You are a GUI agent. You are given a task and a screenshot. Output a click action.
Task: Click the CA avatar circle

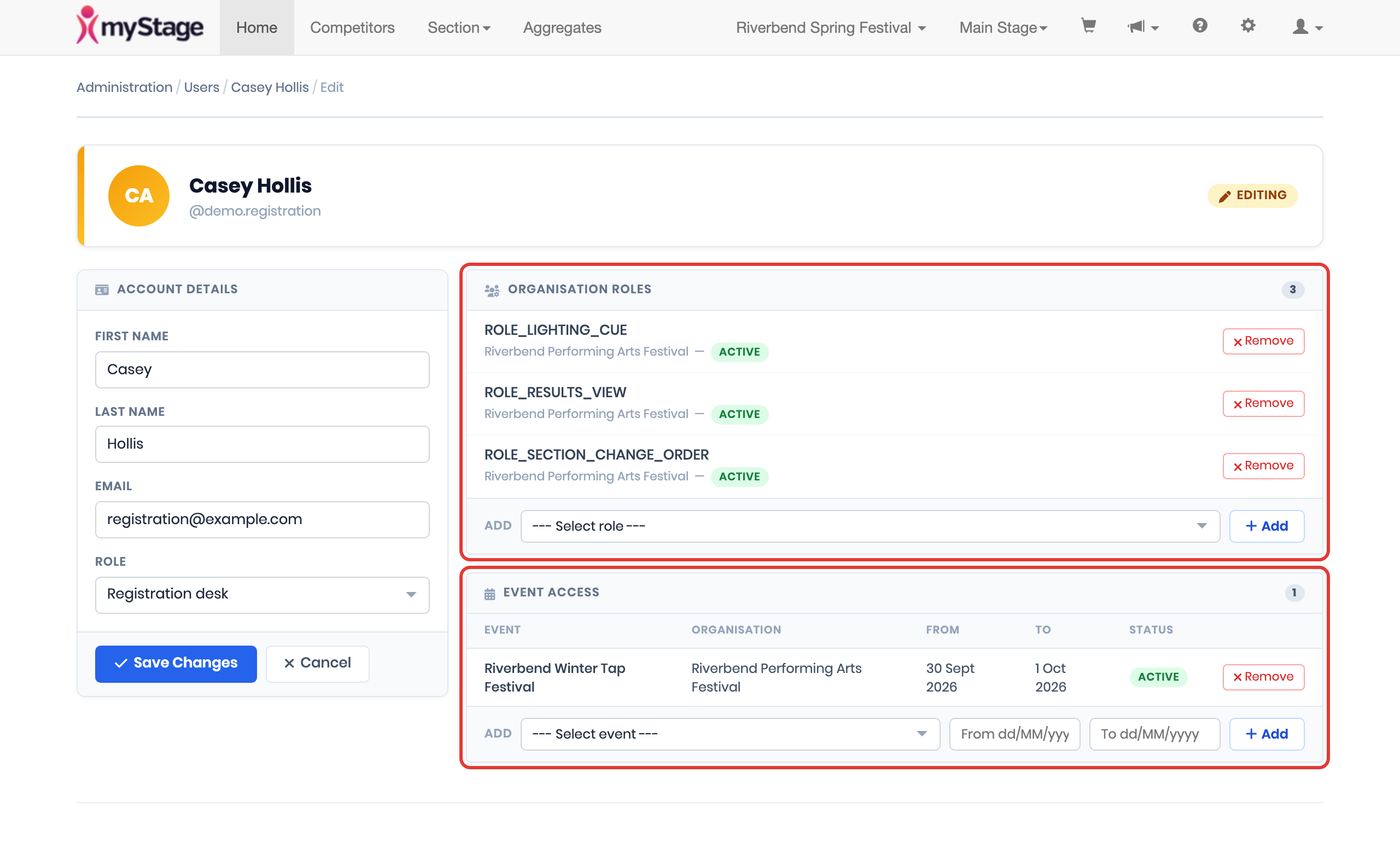139,195
